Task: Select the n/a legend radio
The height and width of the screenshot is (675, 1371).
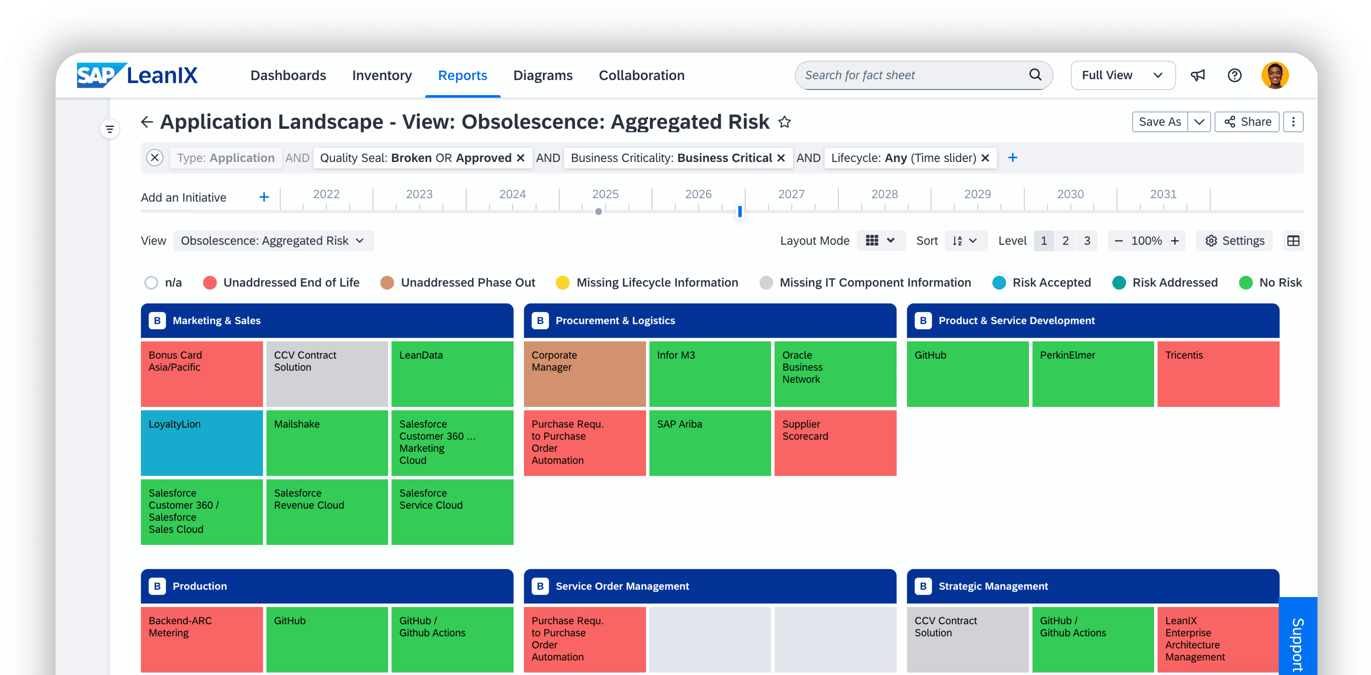Action: click(x=151, y=282)
